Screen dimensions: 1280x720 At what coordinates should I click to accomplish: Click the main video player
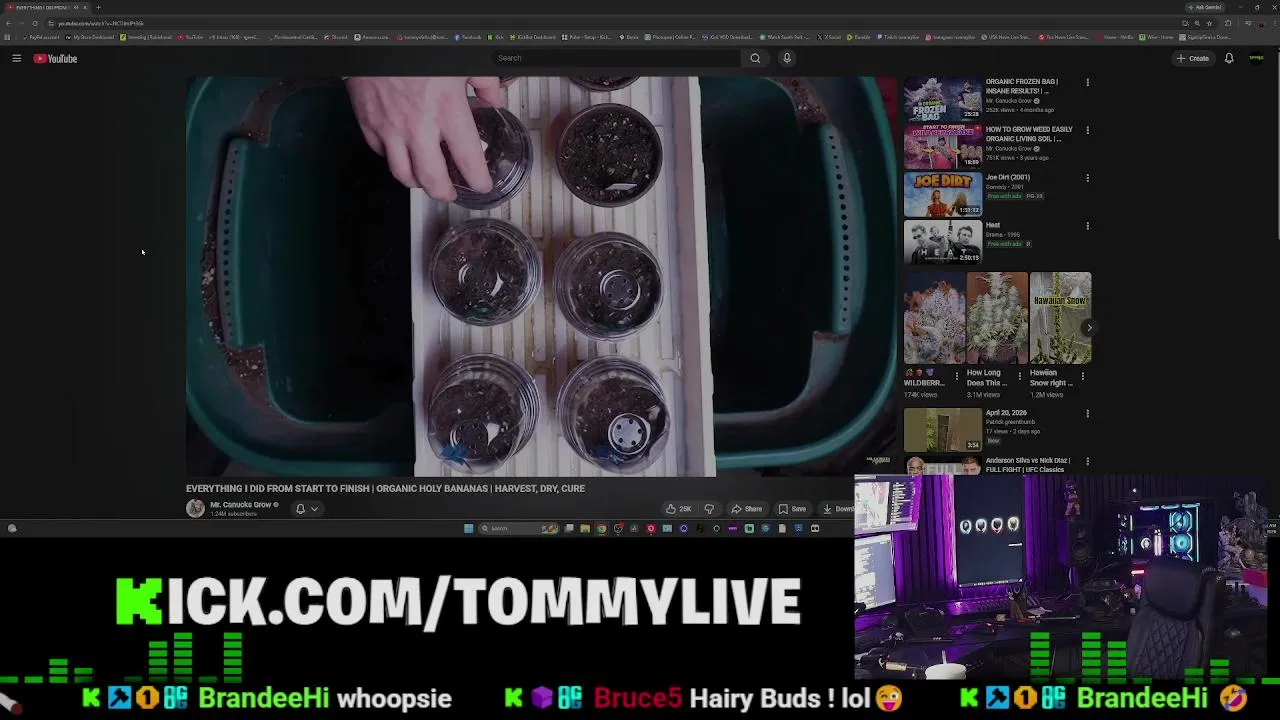(x=541, y=277)
